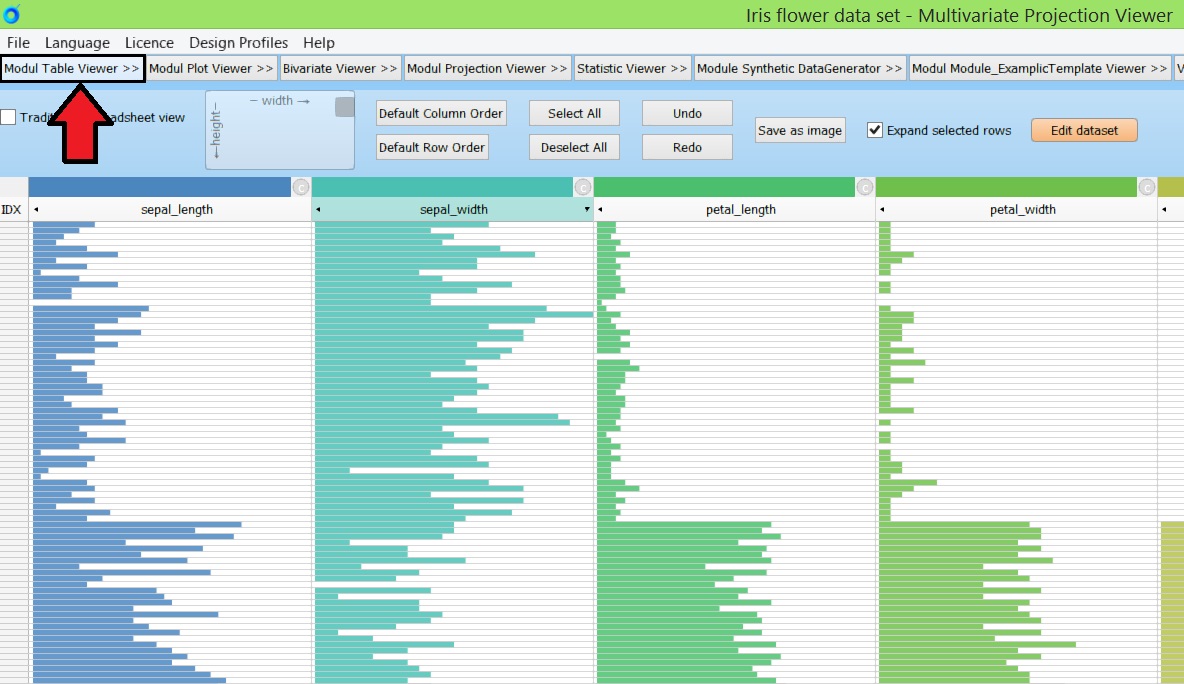
Task: Toggle the checkbox next to Edit dataset
Action: click(x=875, y=129)
